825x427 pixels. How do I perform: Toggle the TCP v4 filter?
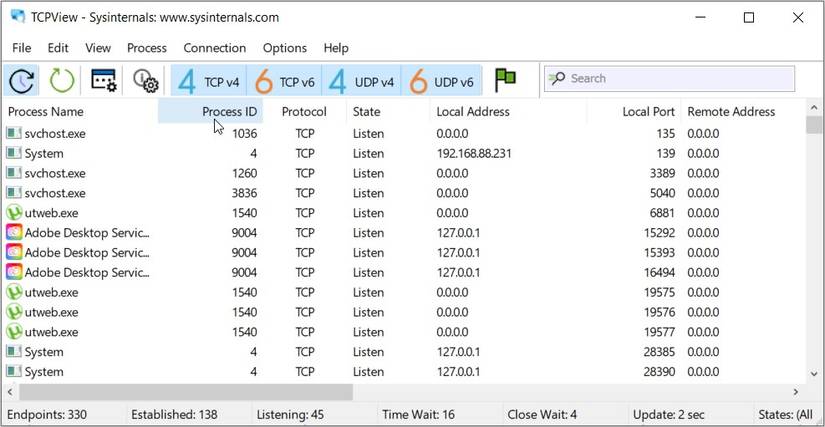[x=208, y=81]
